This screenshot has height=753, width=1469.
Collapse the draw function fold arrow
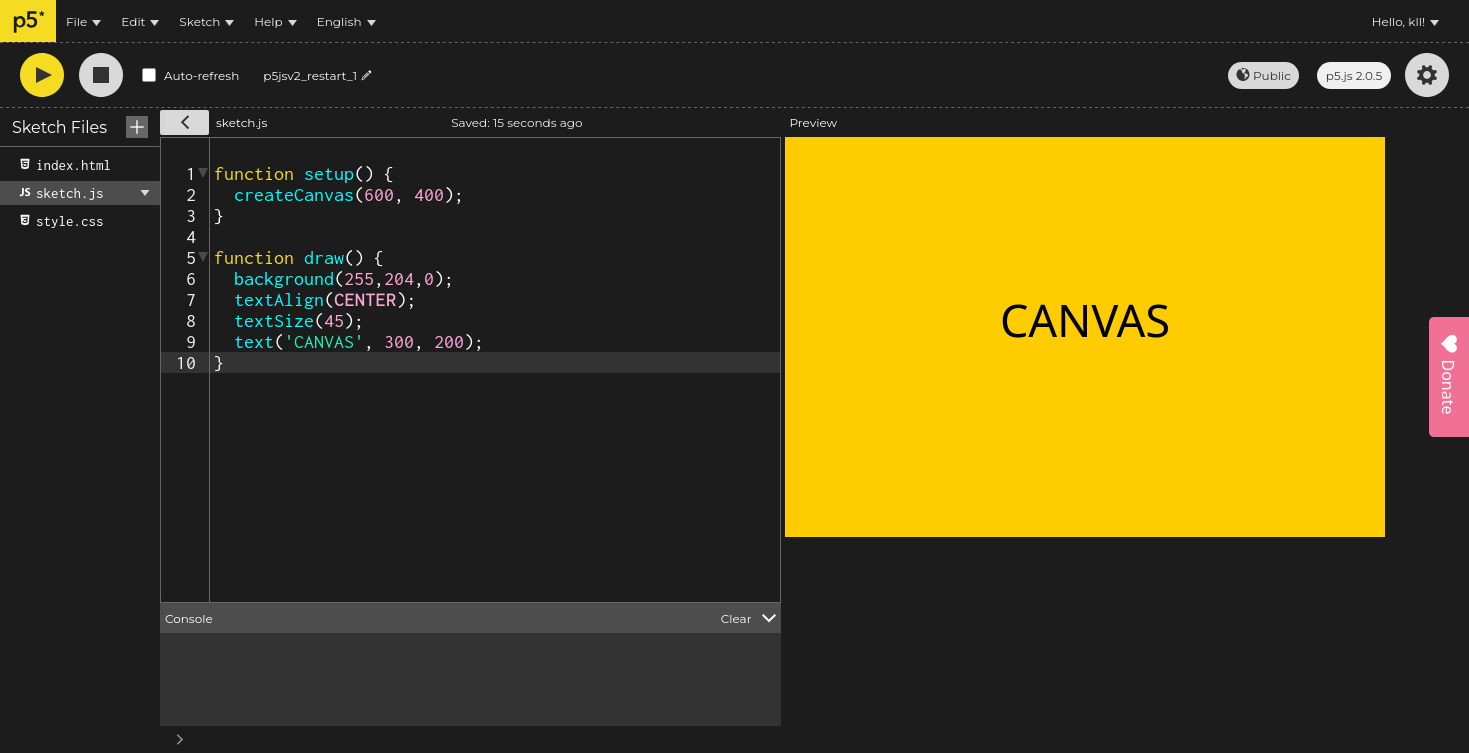pyautogui.click(x=204, y=257)
